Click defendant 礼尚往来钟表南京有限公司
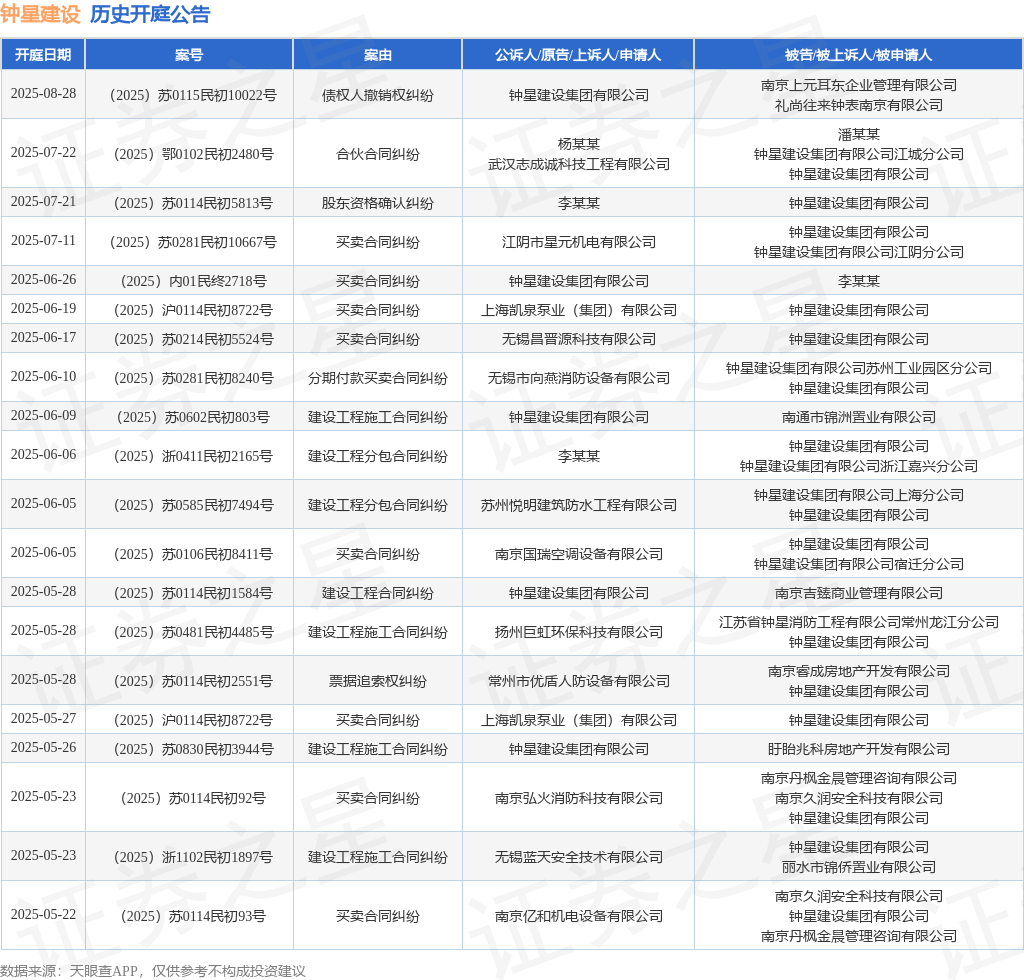 pos(858,105)
